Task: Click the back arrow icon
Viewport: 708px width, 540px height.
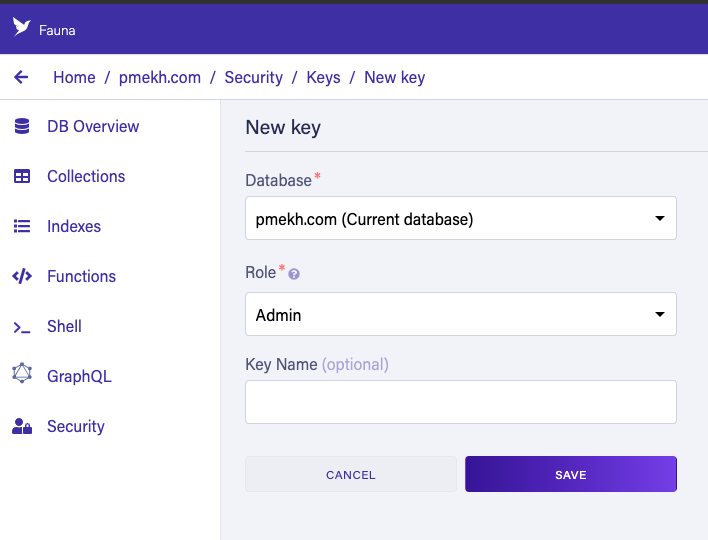Action: [21, 77]
